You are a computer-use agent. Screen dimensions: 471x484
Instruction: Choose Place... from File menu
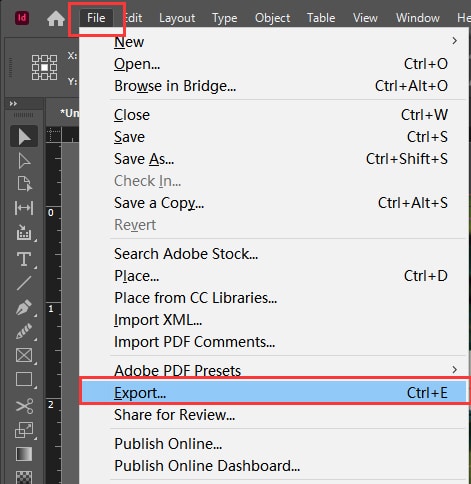pos(273,276)
